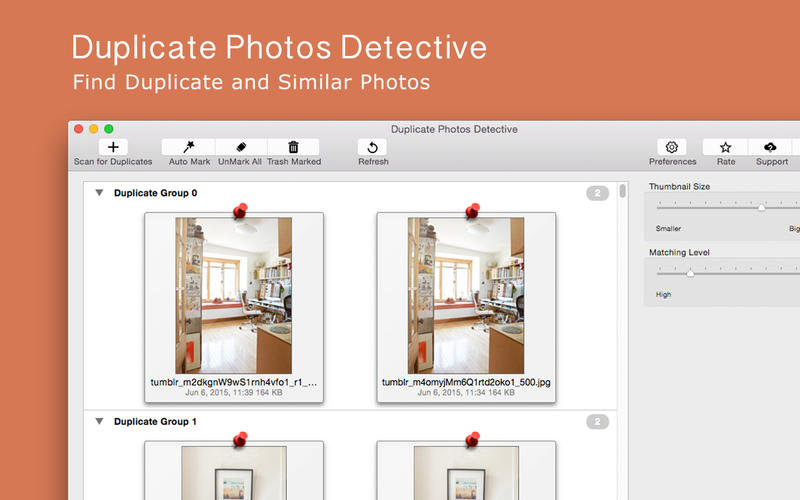Click the Thumbnail Size slider handle
Image resolution: width=800 pixels, height=500 pixels.
tap(761, 207)
